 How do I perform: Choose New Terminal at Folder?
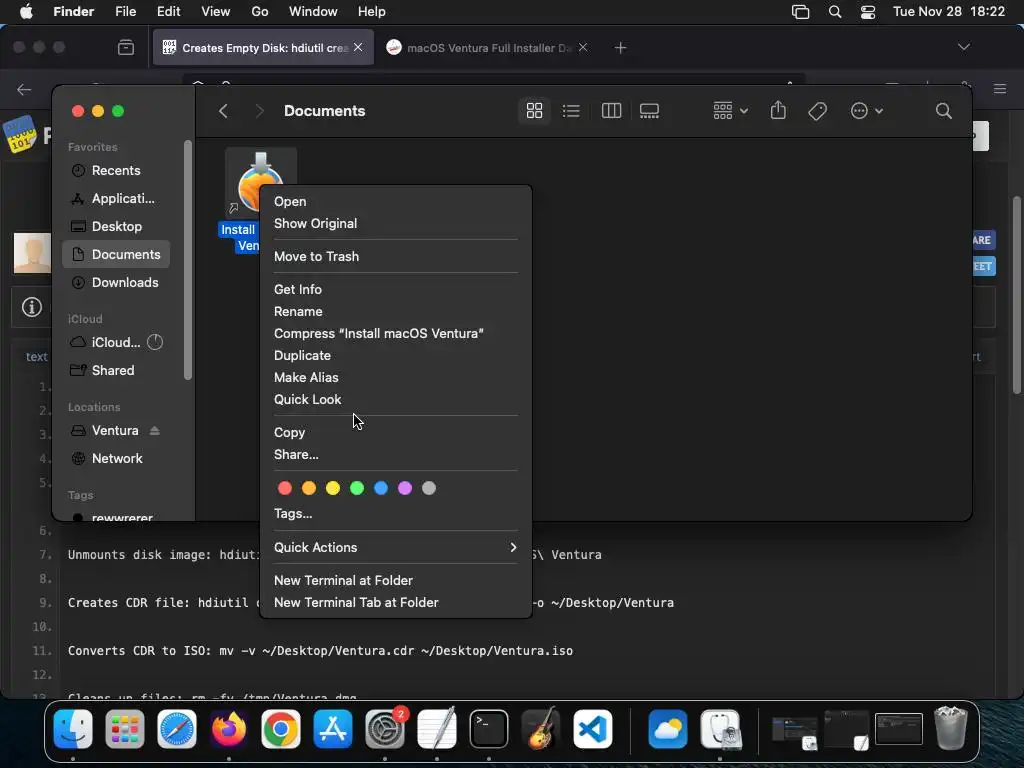coord(396,581)
